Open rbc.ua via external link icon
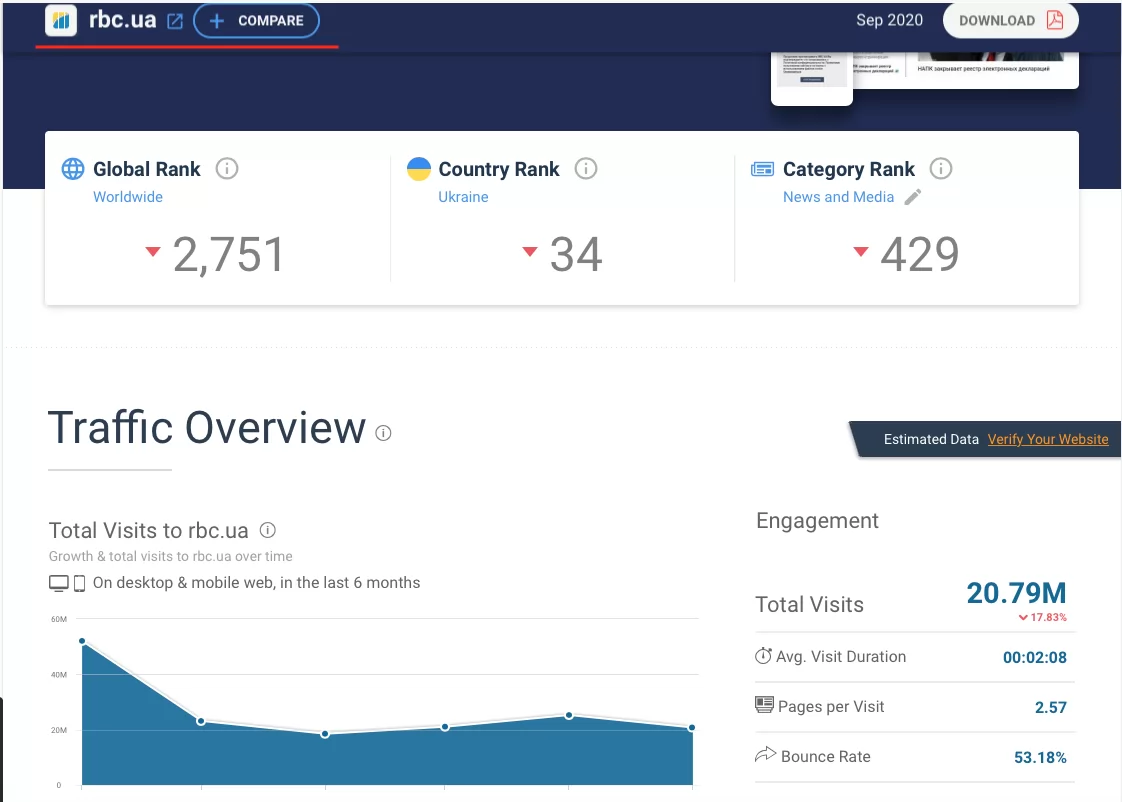 click(175, 21)
